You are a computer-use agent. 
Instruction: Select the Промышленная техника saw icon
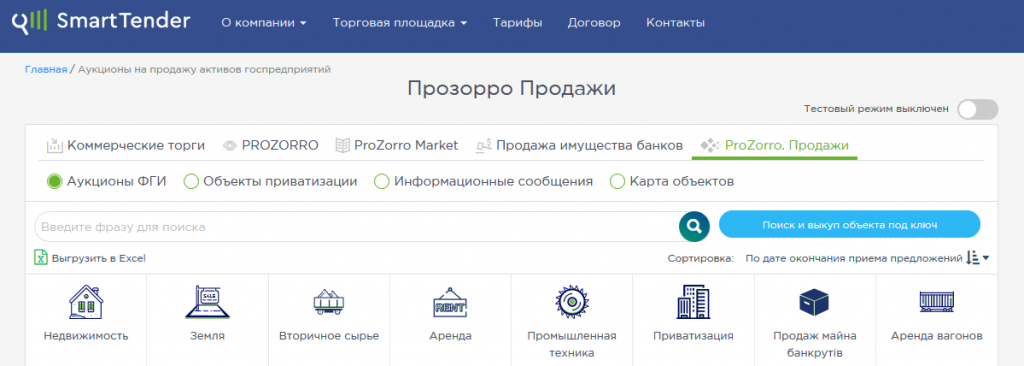572,302
